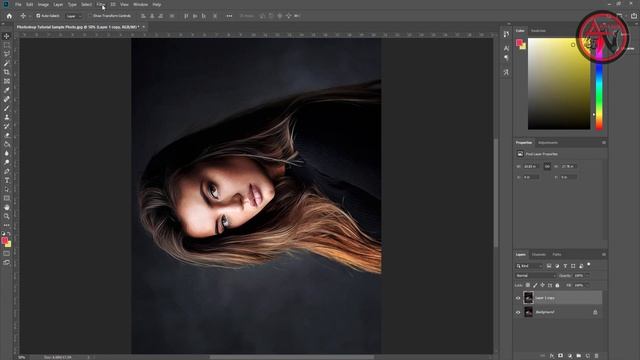Open the Filter menu

100,4
